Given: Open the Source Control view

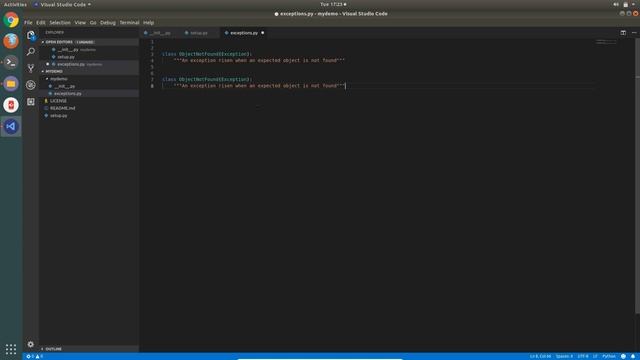Looking at the screenshot, I should (x=31, y=68).
